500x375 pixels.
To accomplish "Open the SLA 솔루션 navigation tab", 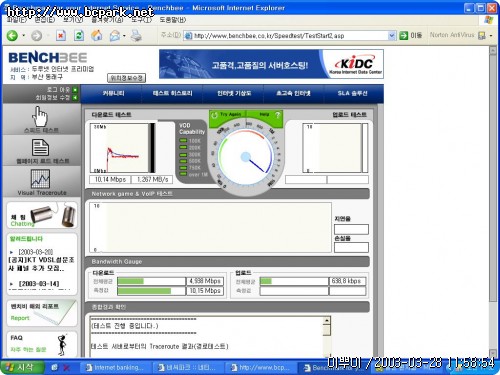I will 352,93.
